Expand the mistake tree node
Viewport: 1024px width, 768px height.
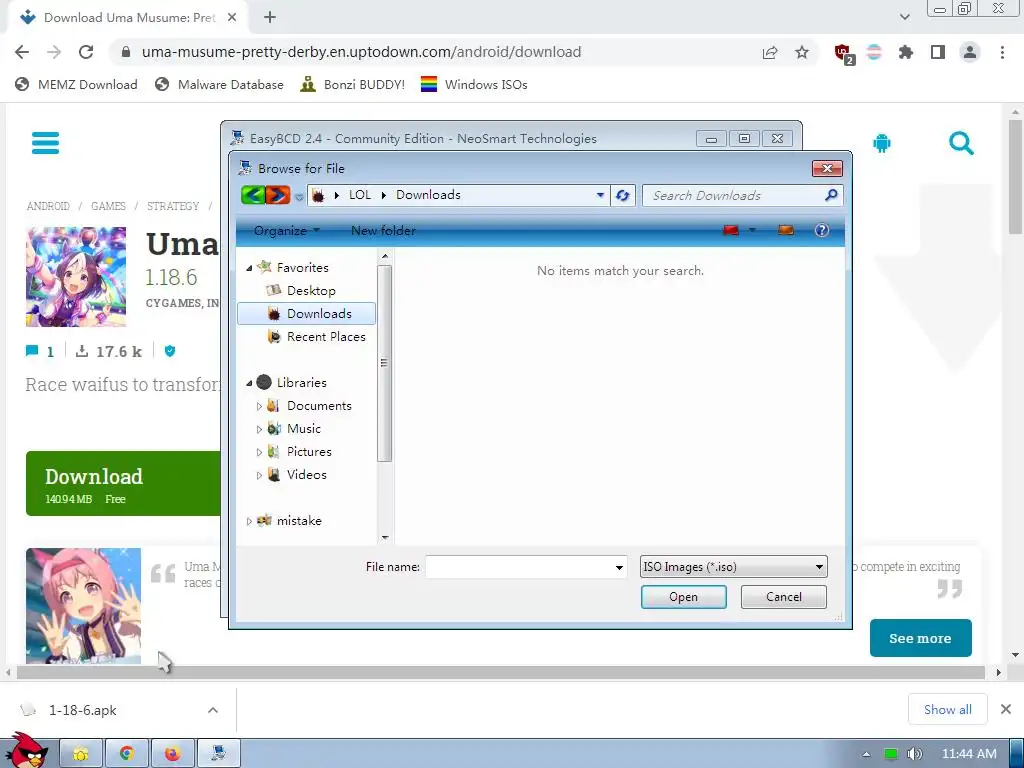coord(249,521)
